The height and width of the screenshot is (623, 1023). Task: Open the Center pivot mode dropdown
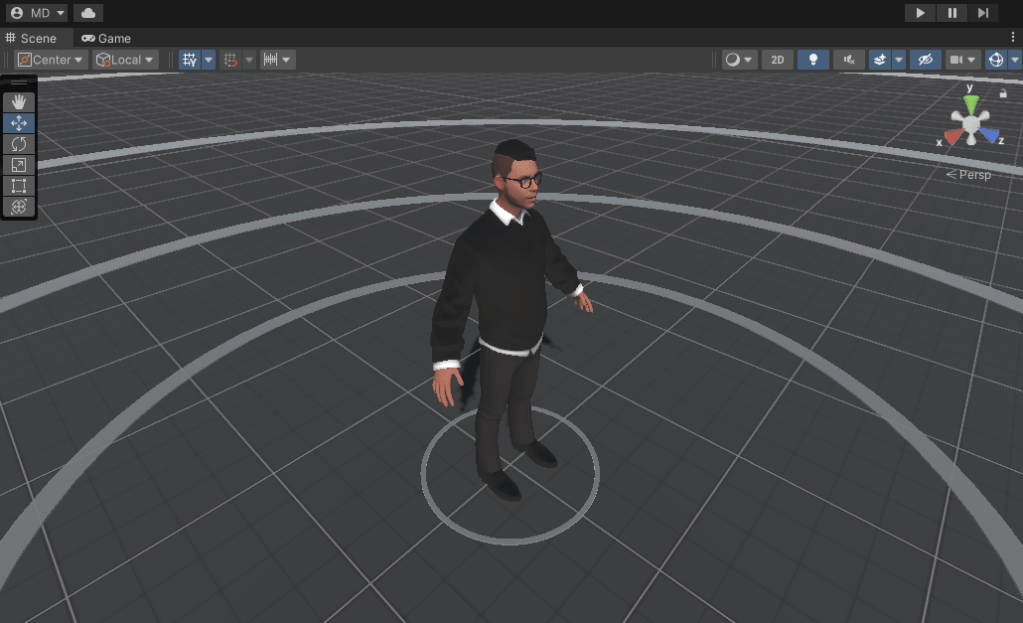pyautogui.click(x=51, y=60)
